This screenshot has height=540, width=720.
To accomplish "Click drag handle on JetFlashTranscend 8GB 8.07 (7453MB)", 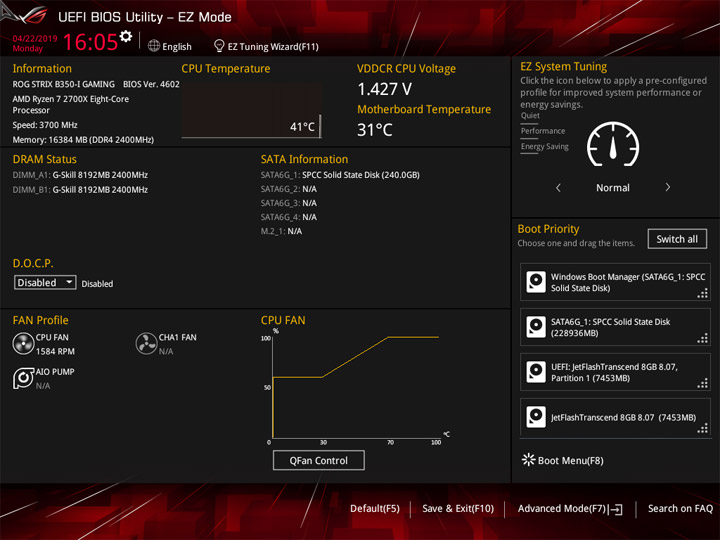I will (x=703, y=428).
